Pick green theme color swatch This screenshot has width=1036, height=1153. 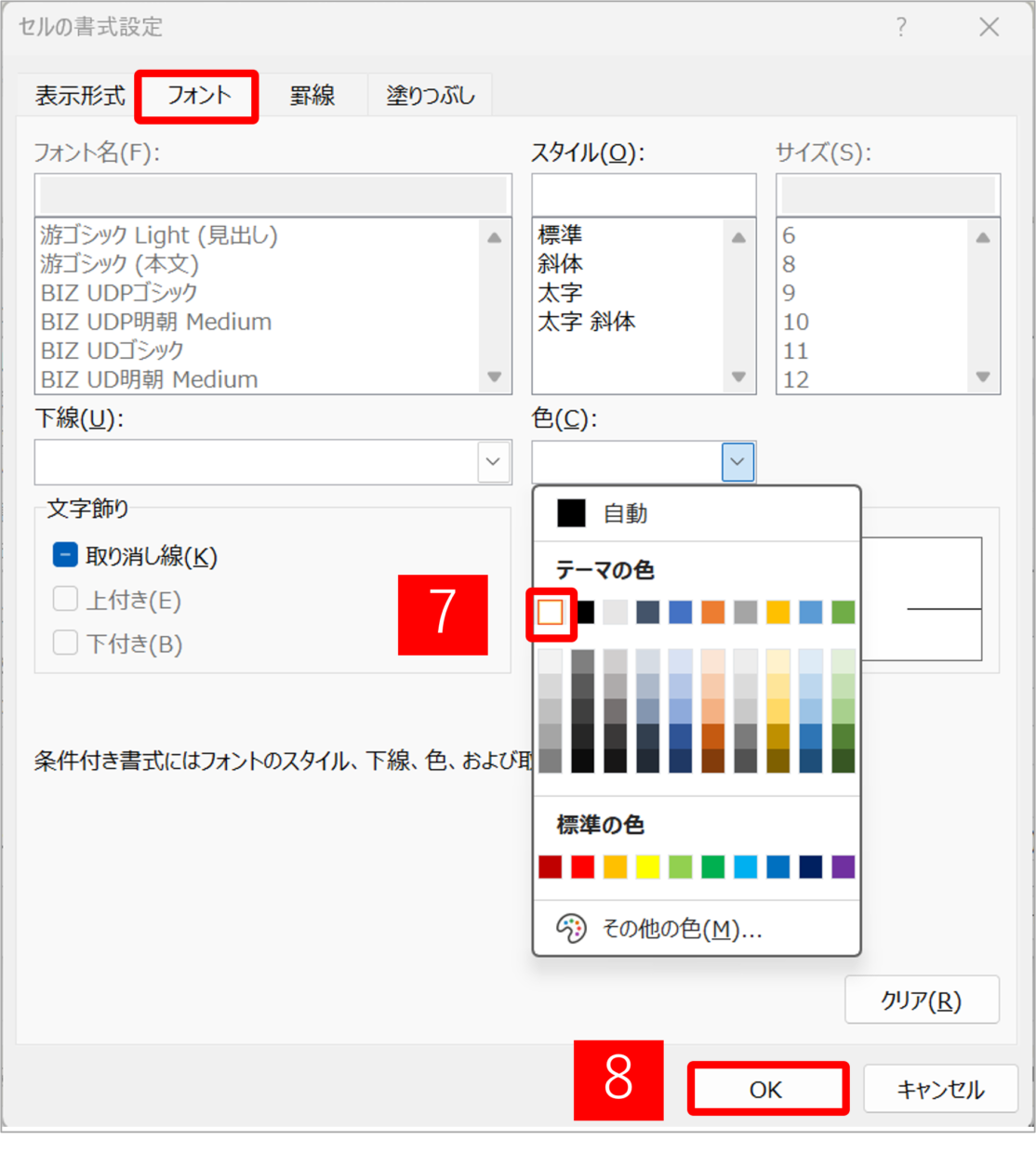click(843, 612)
